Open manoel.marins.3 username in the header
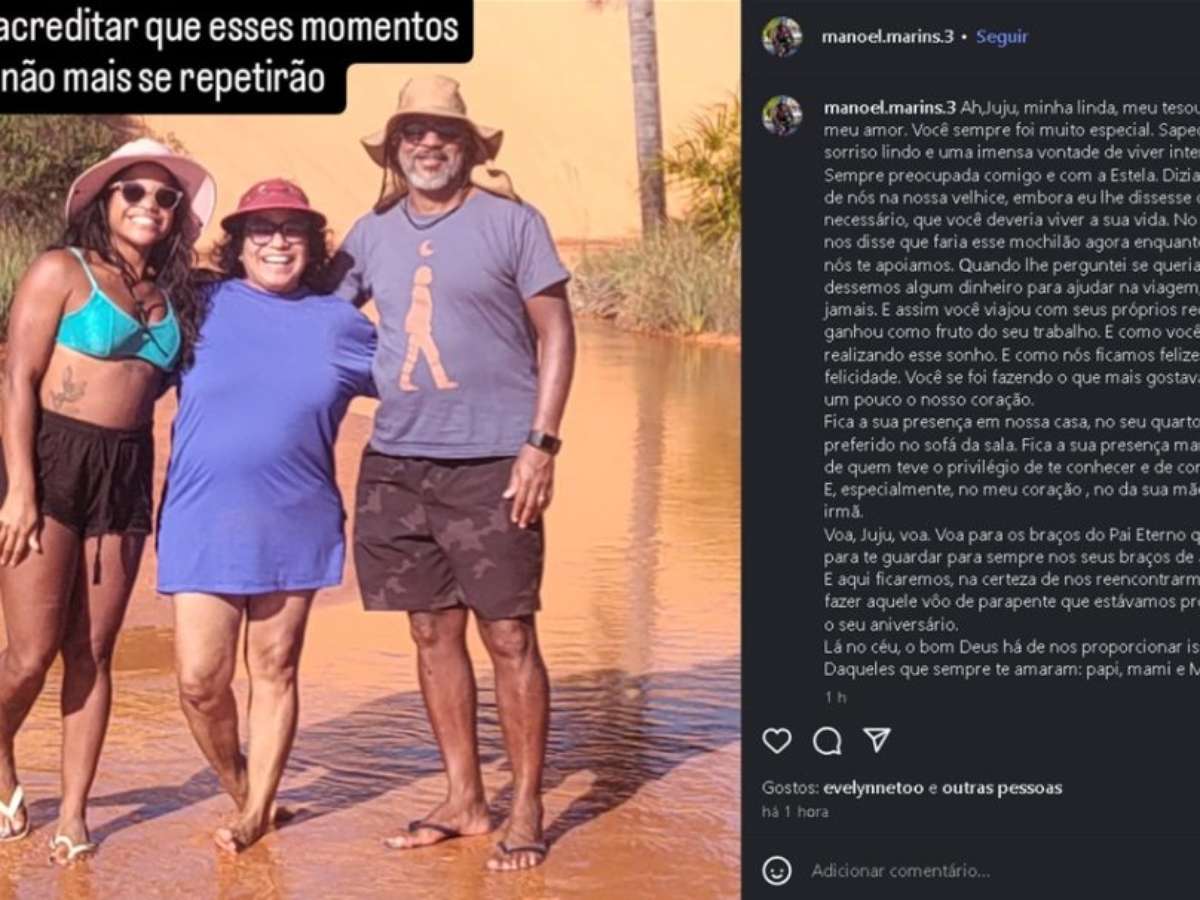The width and height of the screenshot is (1200, 900). tap(887, 37)
